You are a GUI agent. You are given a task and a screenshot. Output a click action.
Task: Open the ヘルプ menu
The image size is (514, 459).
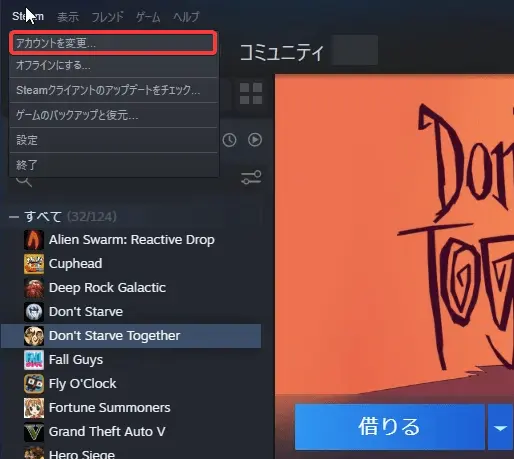(x=186, y=17)
